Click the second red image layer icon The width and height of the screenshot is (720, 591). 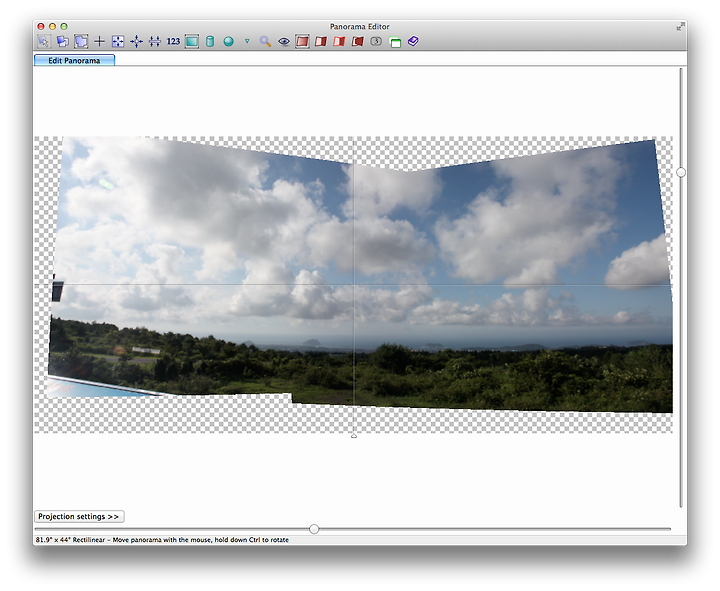tap(321, 41)
